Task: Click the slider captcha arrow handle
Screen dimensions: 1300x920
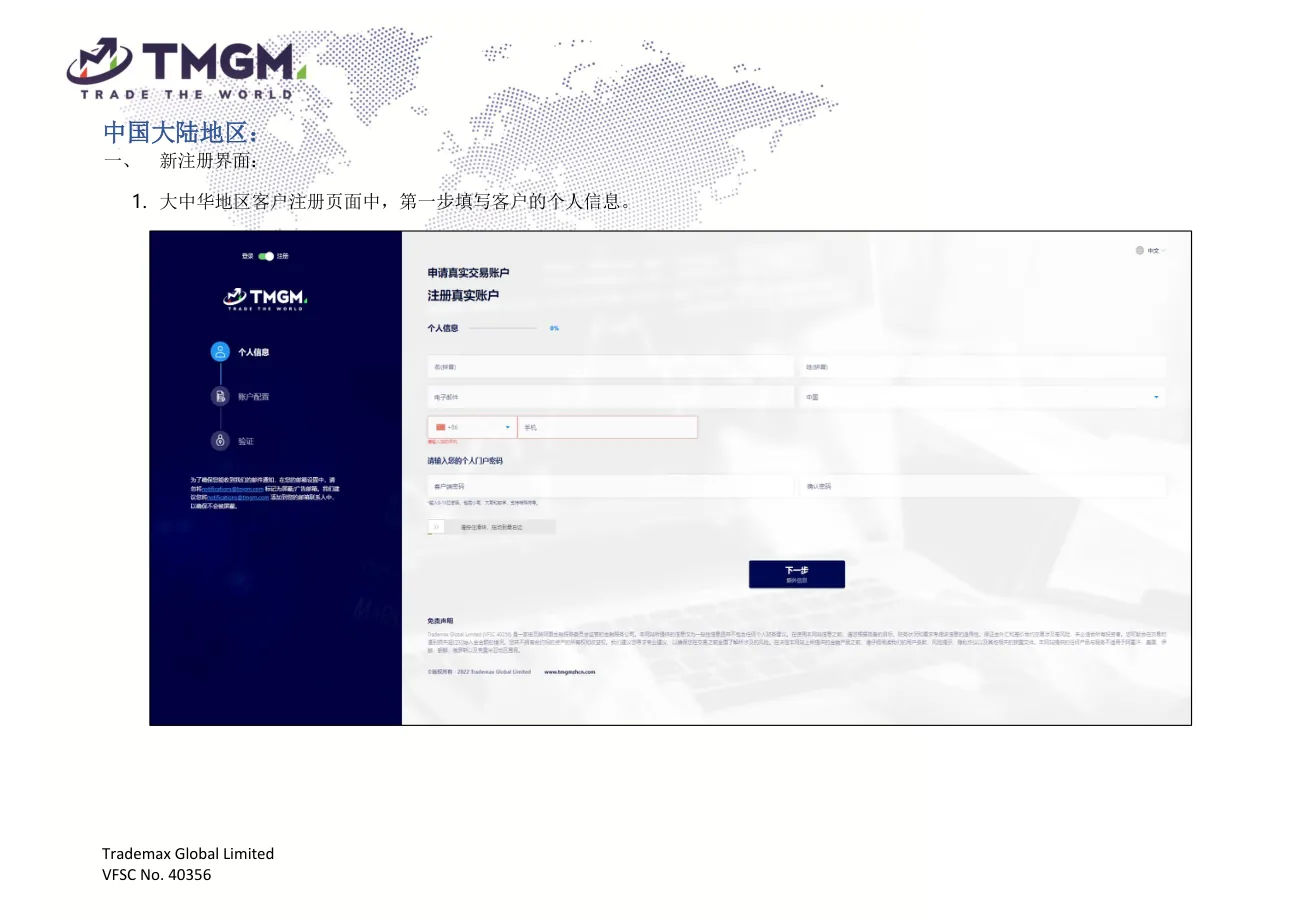Action: tap(436, 526)
